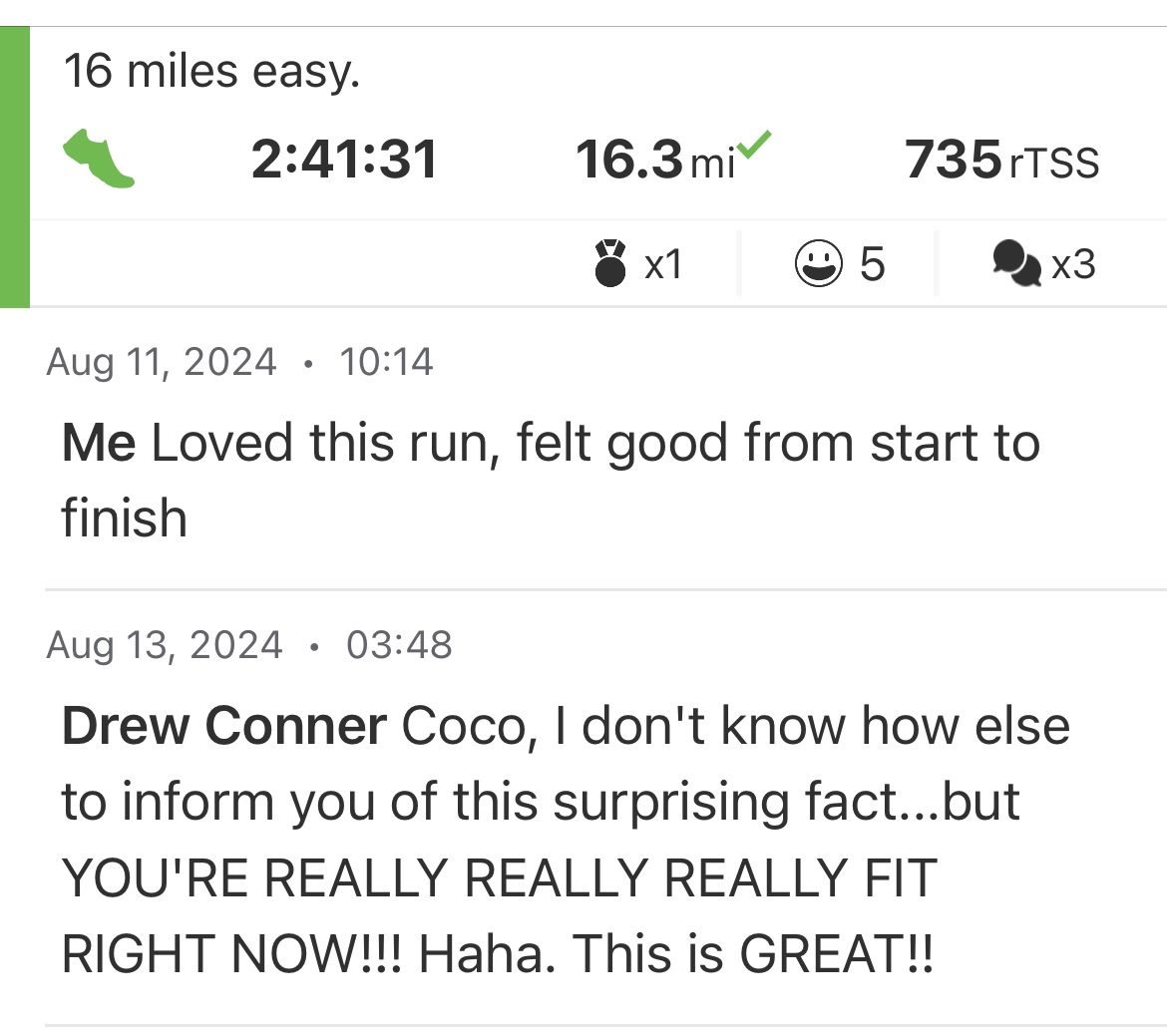The image size is (1167, 1036).
Task: Tap the "Me" author name
Action: pos(98,443)
